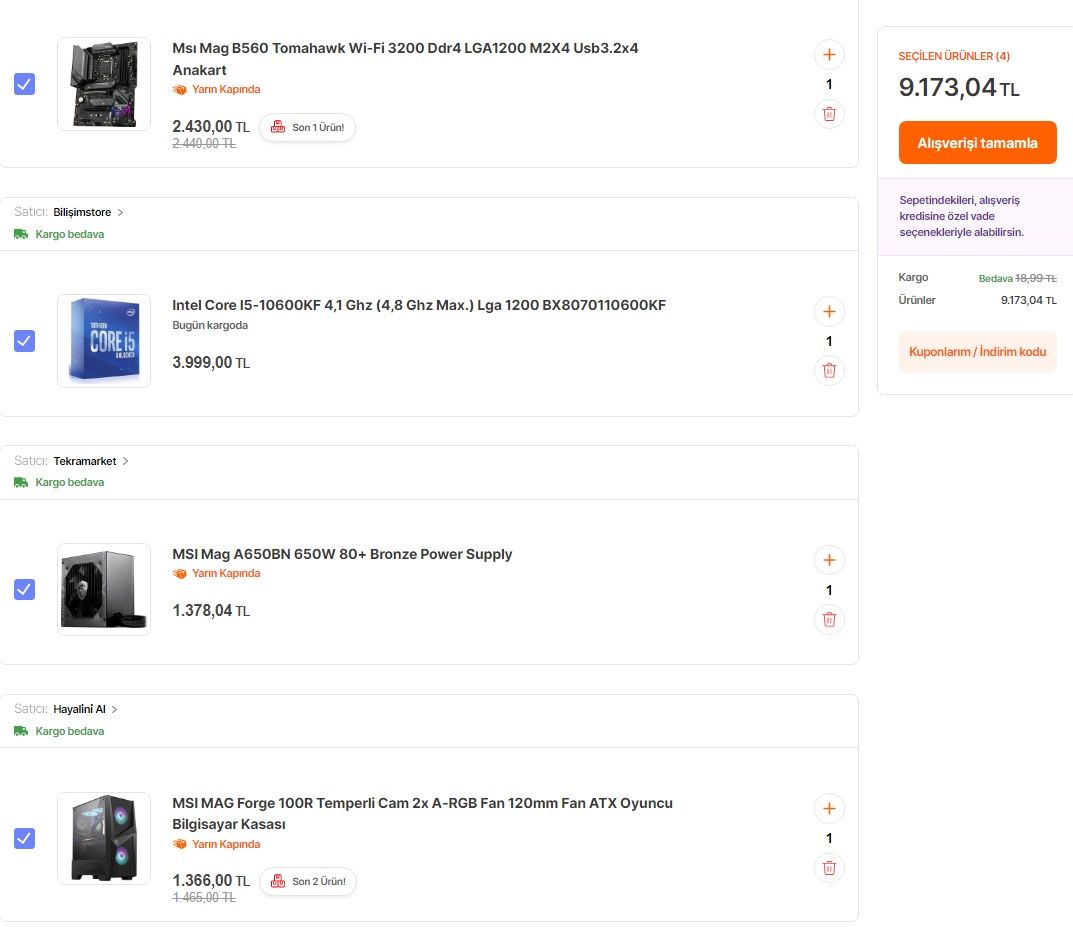Increase quantity of MSI B560 Tomahawk motherboard
1073x927 pixels.
tap(829, 55)
